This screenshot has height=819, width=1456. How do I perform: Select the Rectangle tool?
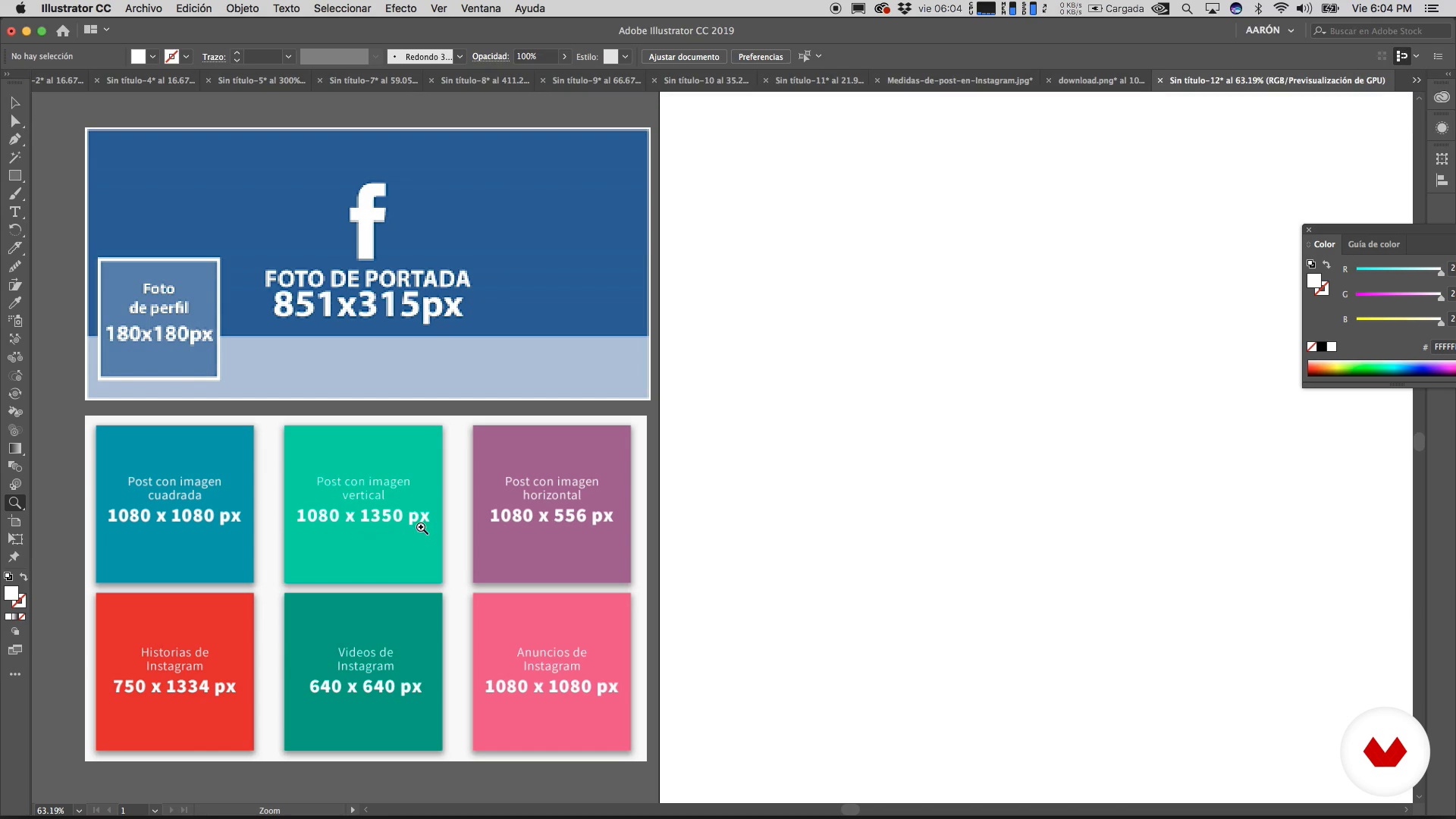click(14, 175)
